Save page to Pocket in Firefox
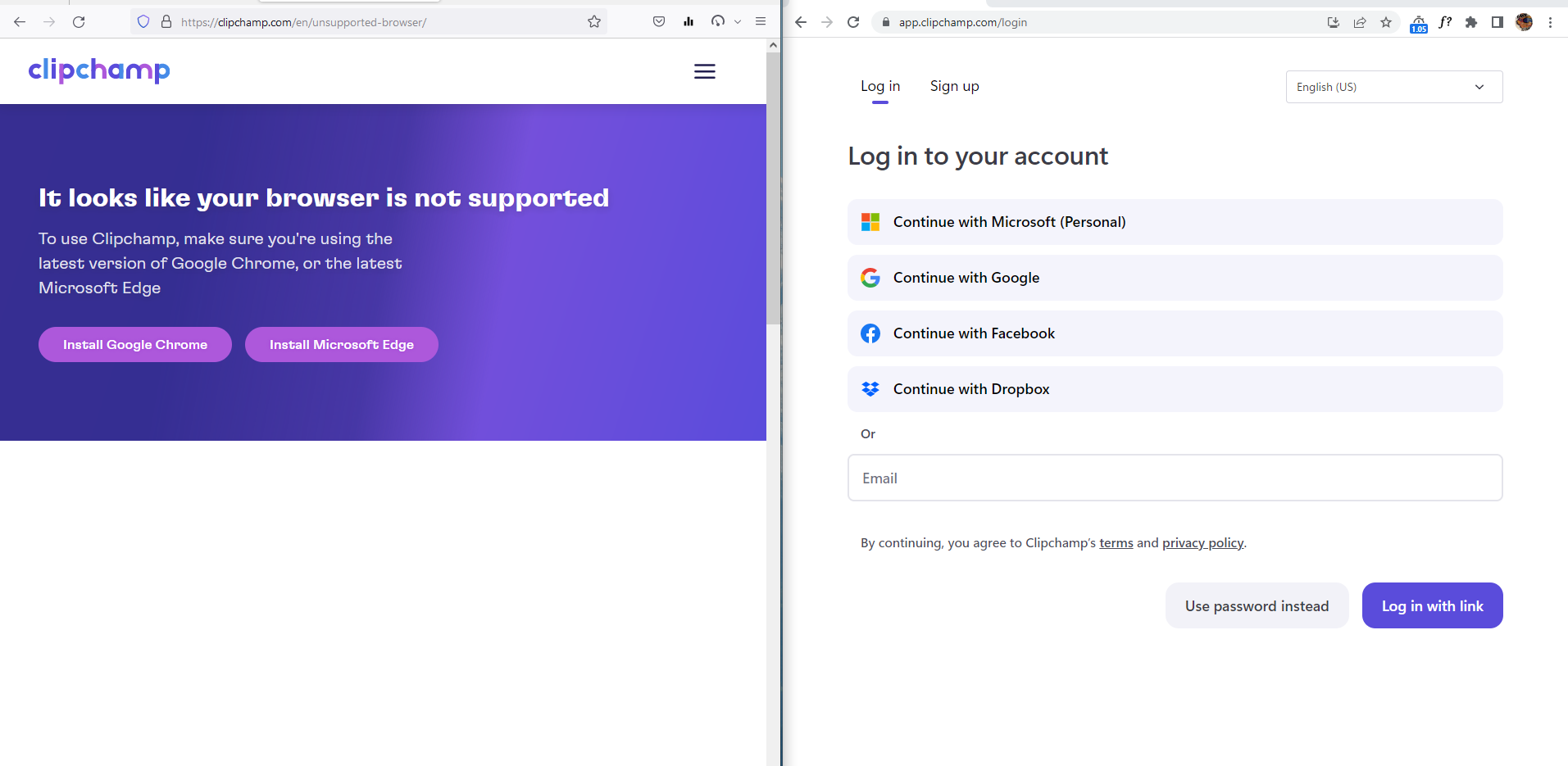 click(658, 21)
